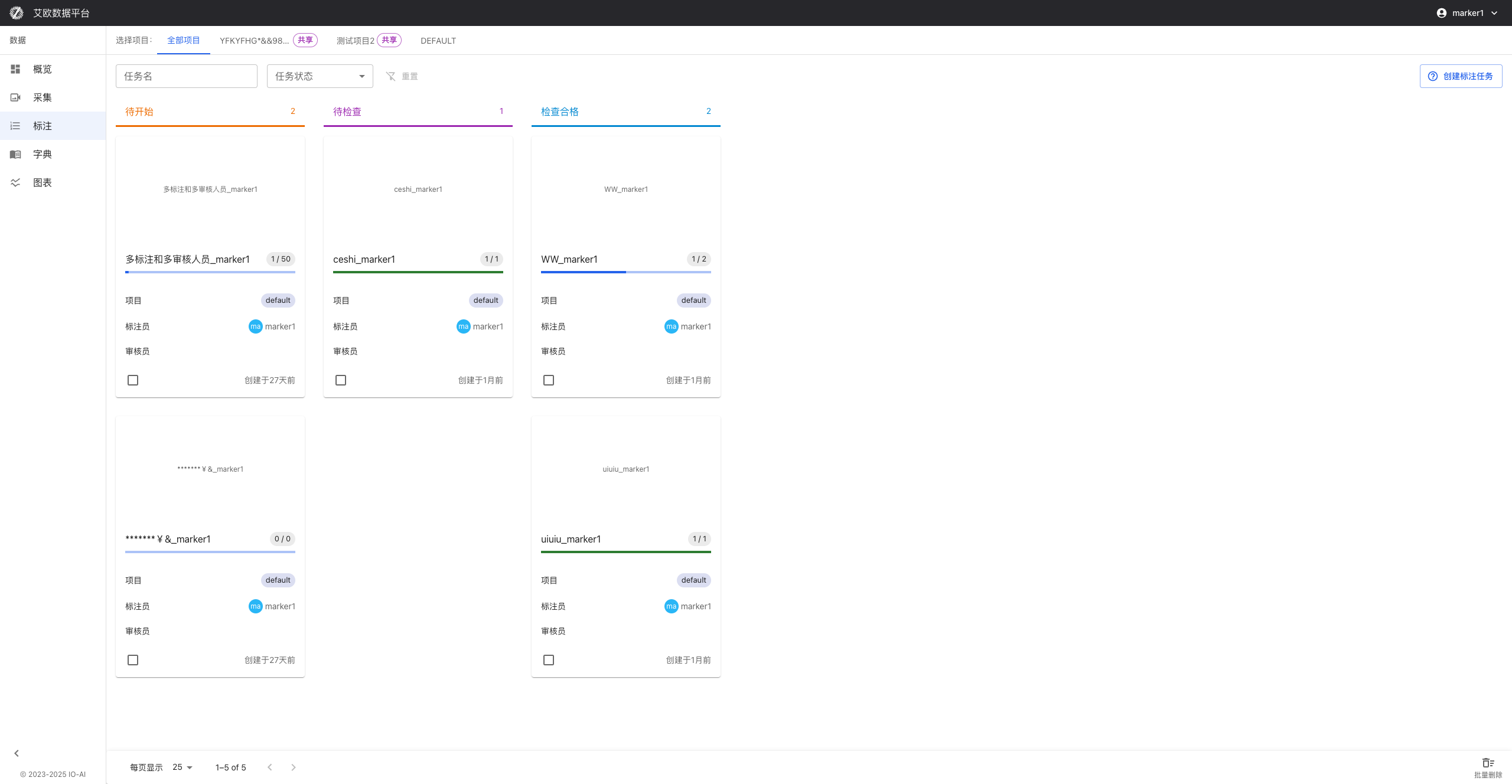Check the ceshi_marker1 task checkbox

[341, 380]
